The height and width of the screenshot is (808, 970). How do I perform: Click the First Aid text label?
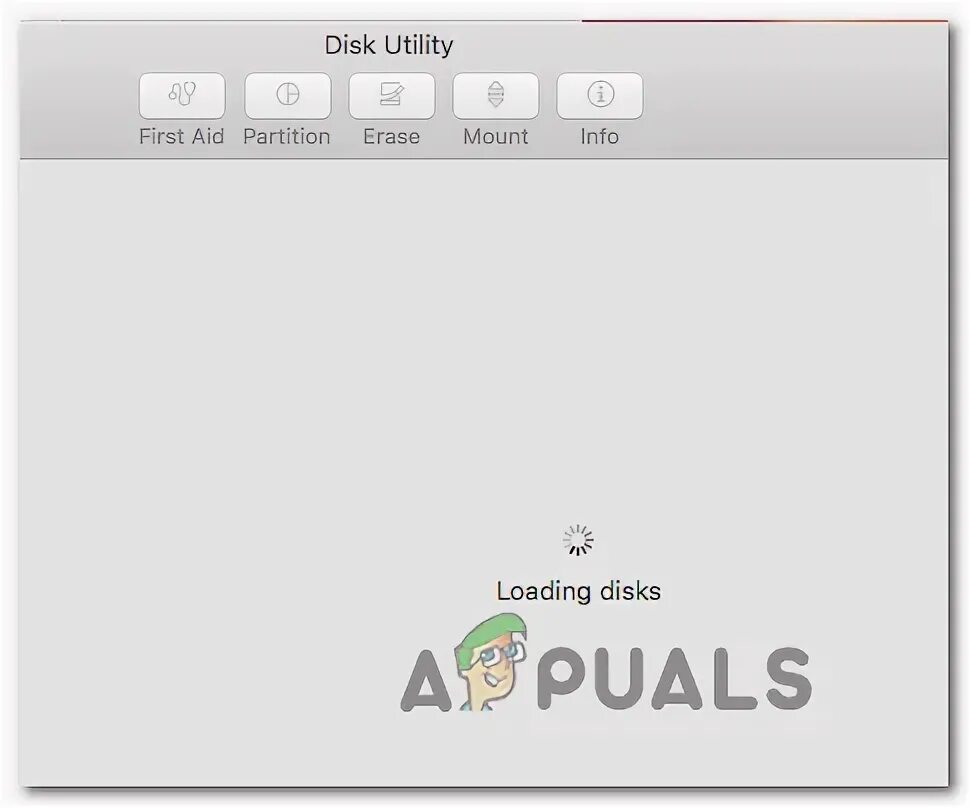tap(181, 136)
